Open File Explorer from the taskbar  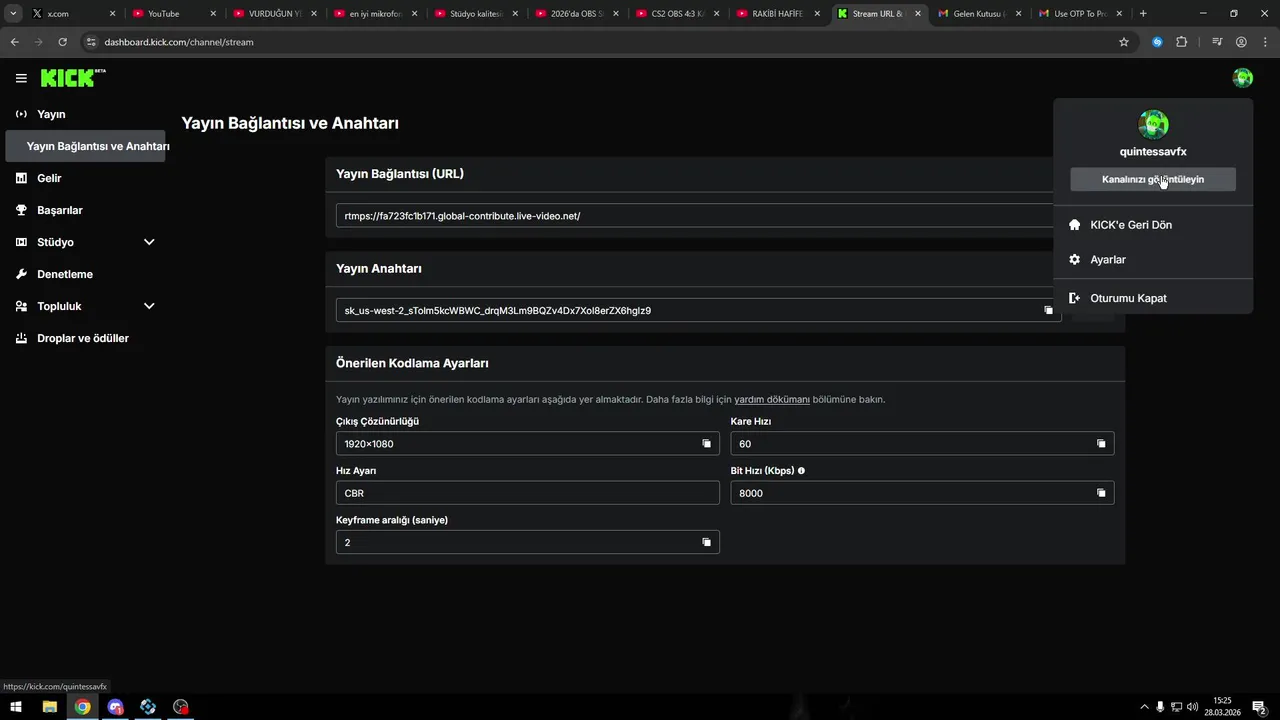coord(49,707)
